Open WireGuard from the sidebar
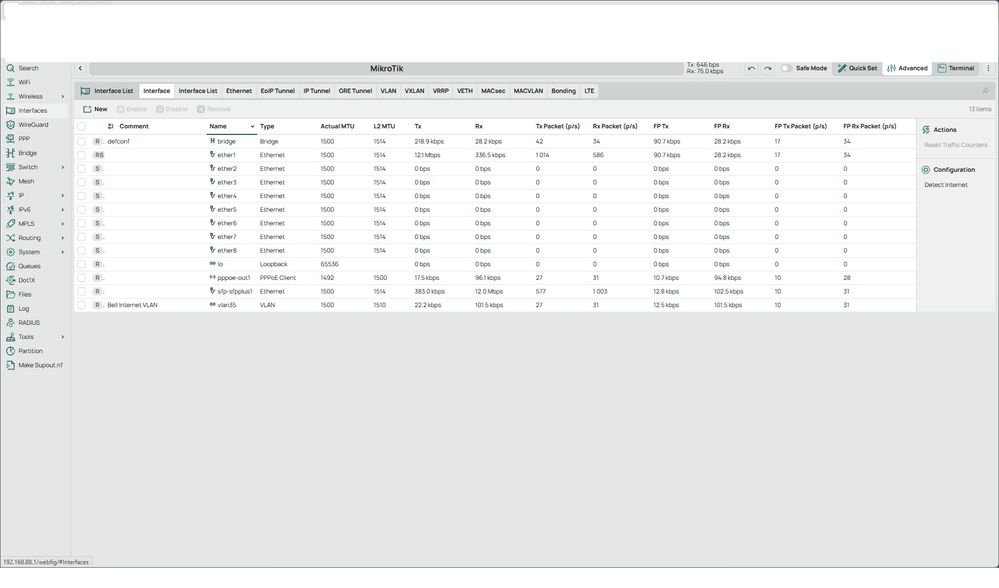The width and height of the screenshot is (999, 588). point(32,125)
